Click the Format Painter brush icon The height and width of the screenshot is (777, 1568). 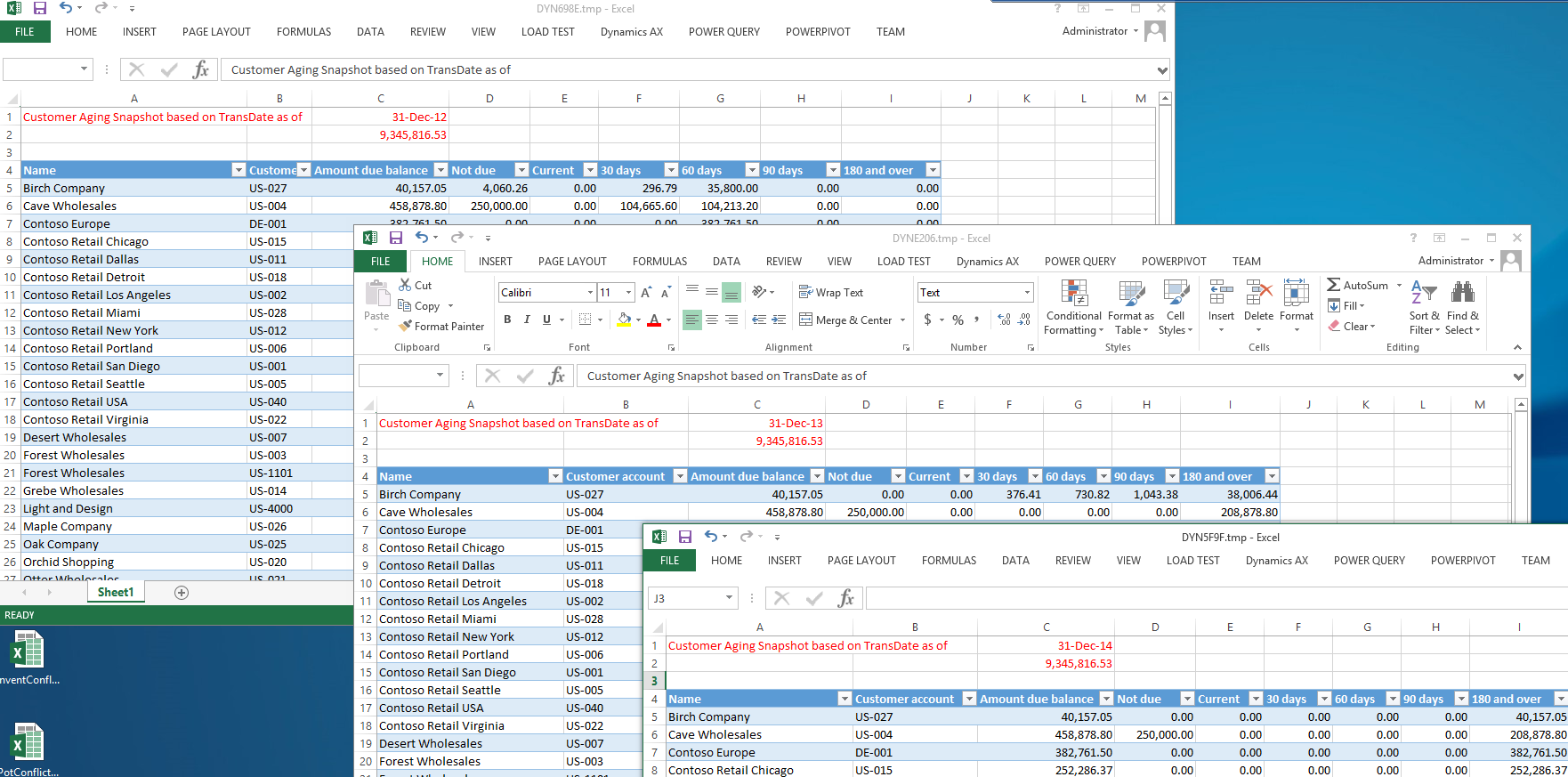coord(405,327)
